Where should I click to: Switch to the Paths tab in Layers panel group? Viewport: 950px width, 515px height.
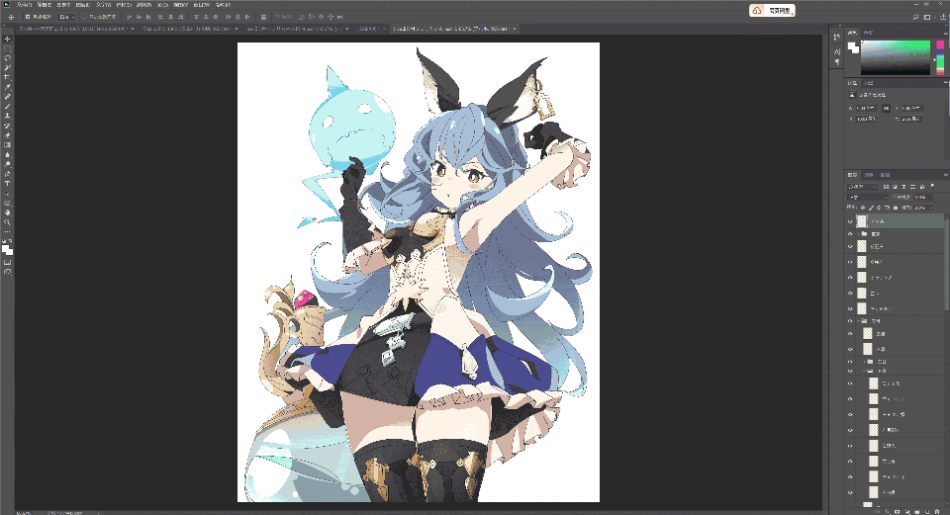pyautogui.click(x=885, y=175)
